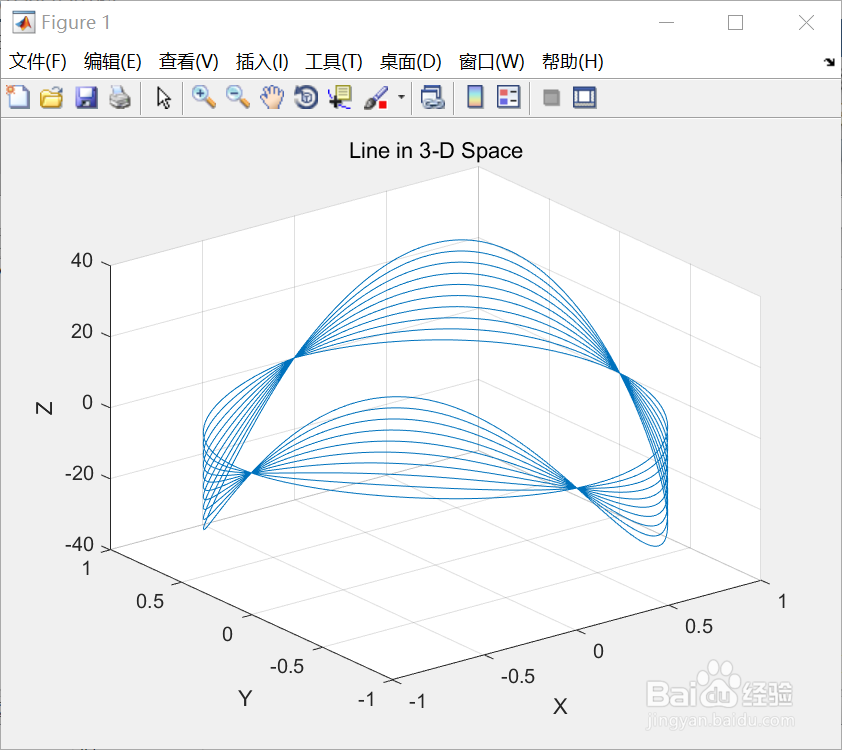Open the 桌面(D) menu

pyautogui.click(x=410, y=62)
